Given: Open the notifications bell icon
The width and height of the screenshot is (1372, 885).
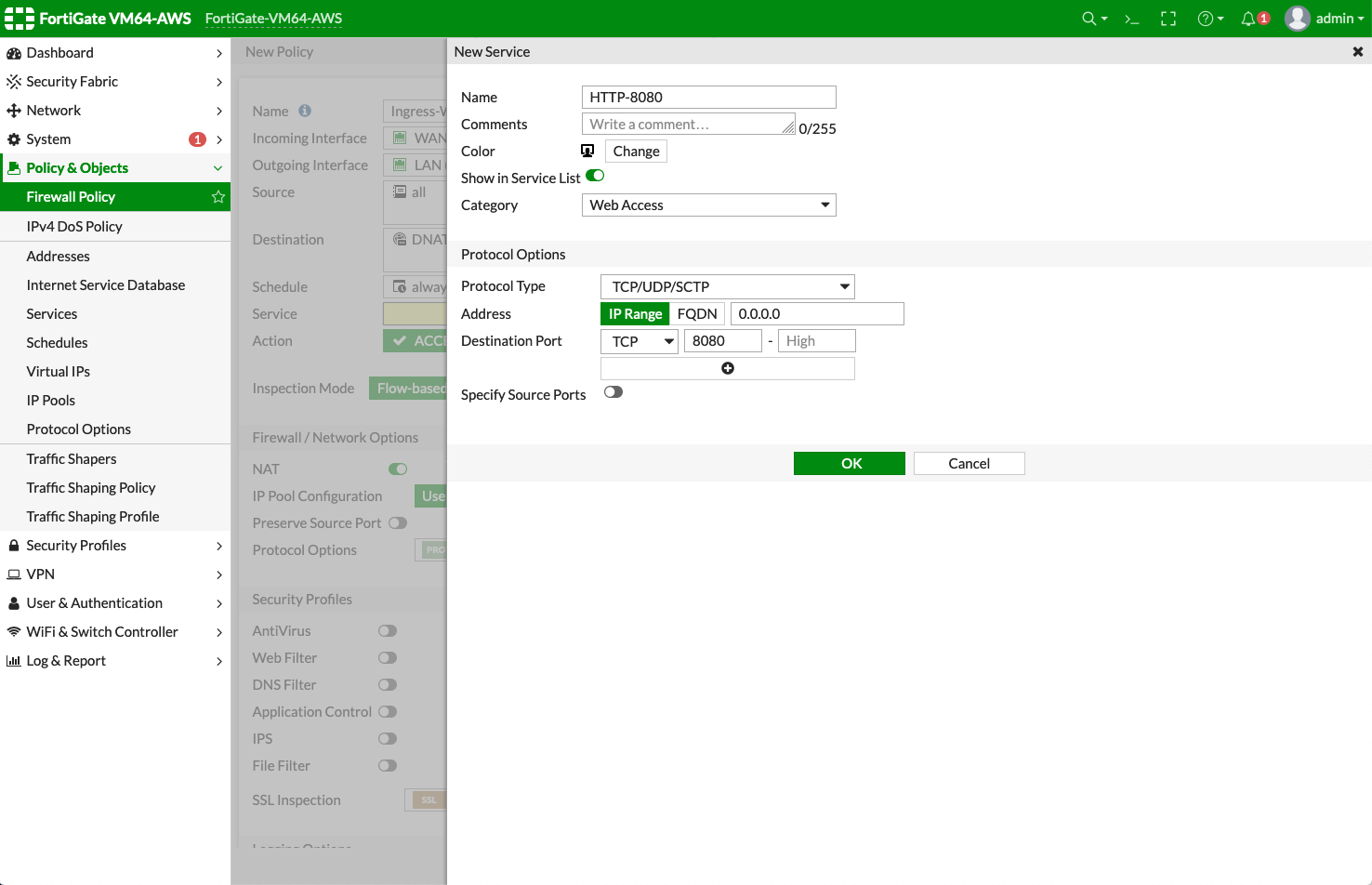Looking at the screenshot, I should tap(1250, 18).
